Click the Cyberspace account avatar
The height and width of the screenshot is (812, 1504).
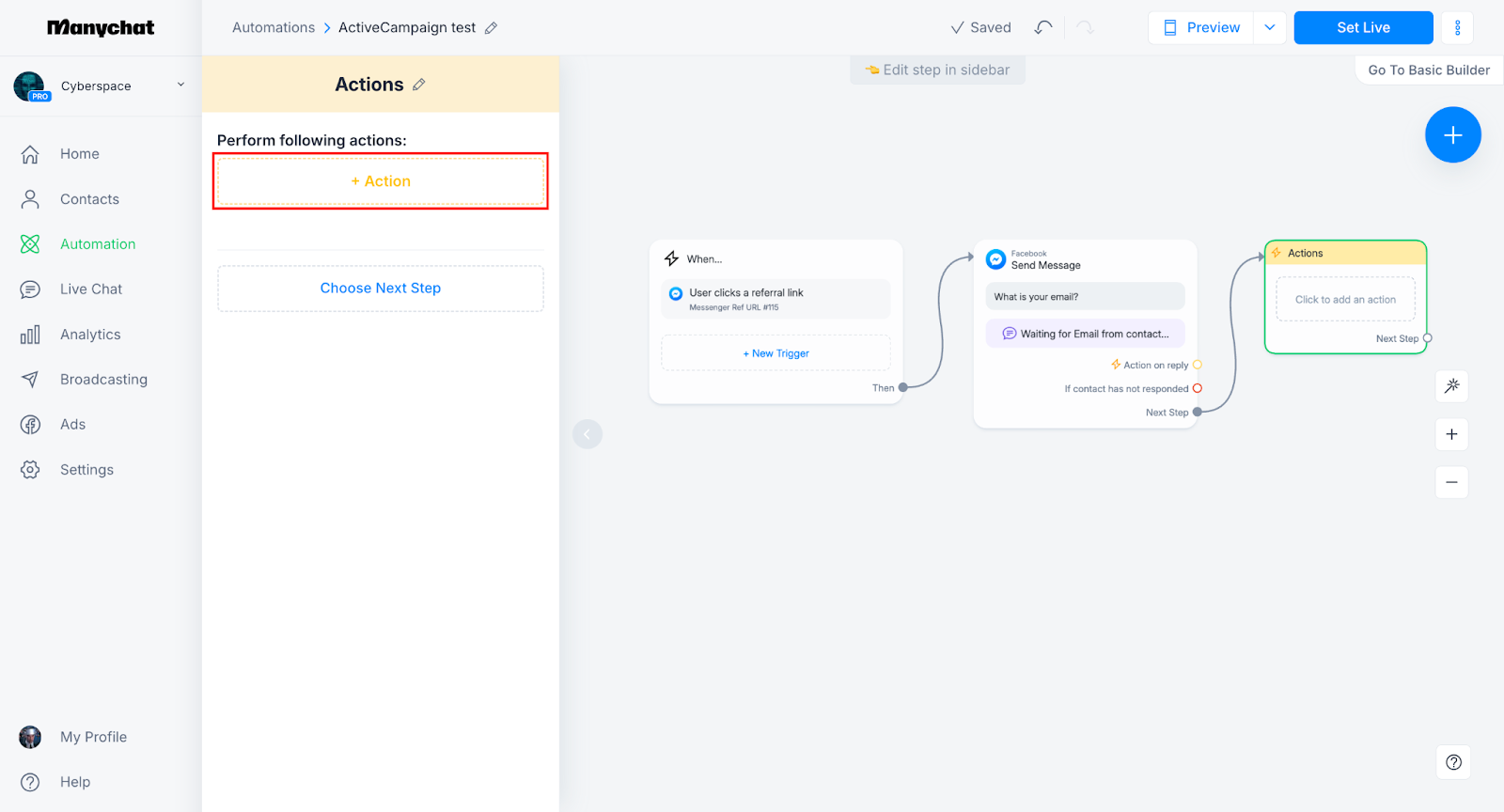[x=30, y=86]
